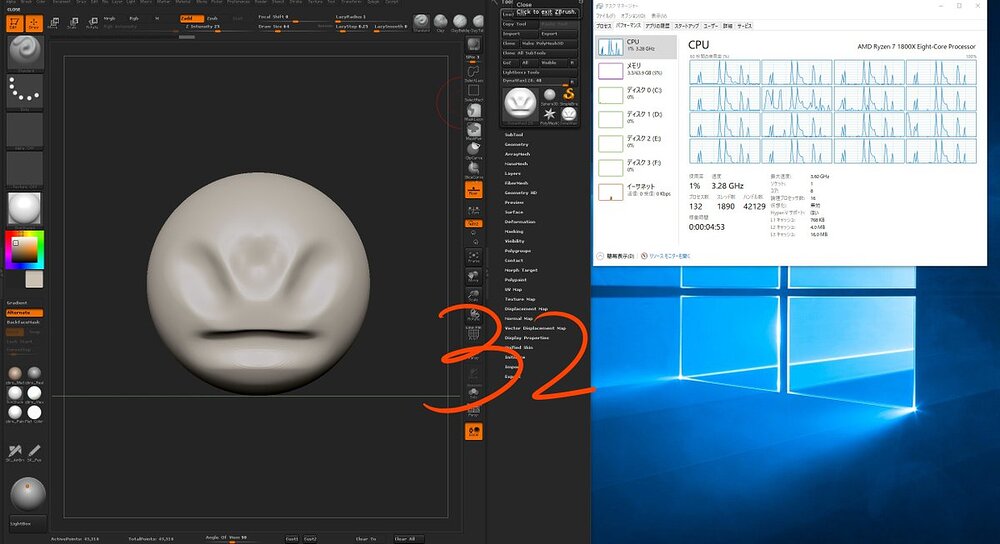This screenshot has height=544, width=1000.
Task: Select the SliceCurve tool icon
Action: coord(474,170)
